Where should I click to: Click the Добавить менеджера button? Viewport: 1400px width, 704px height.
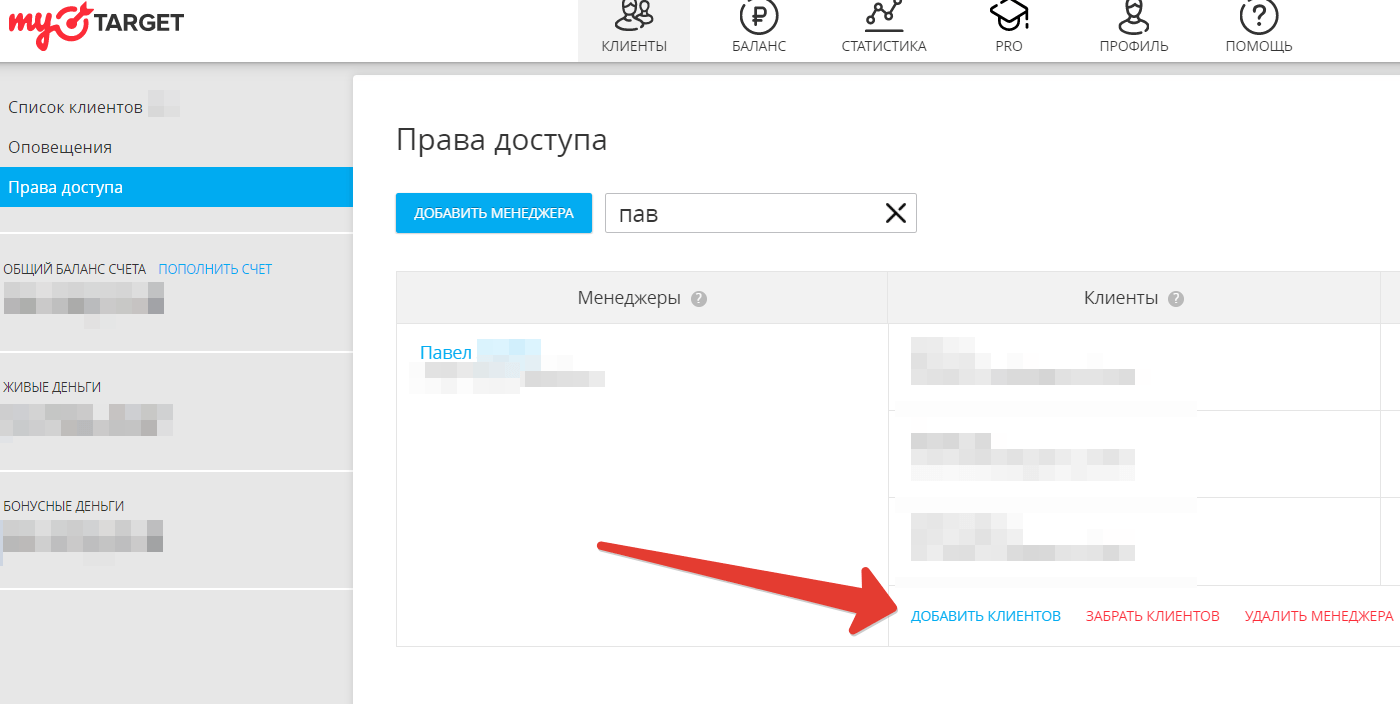[x=494, y=213]
